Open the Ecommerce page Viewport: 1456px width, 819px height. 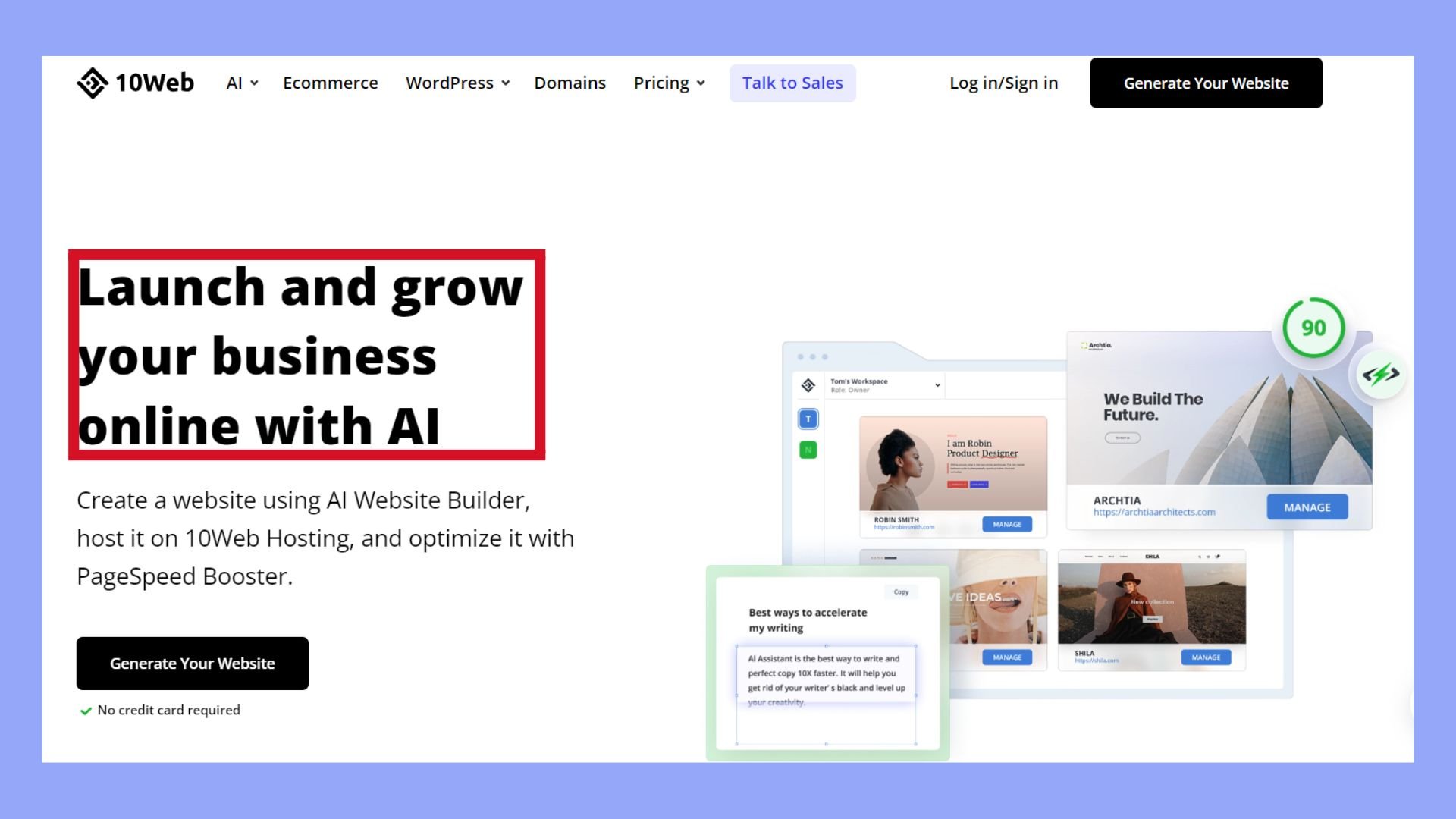(331, 83)
